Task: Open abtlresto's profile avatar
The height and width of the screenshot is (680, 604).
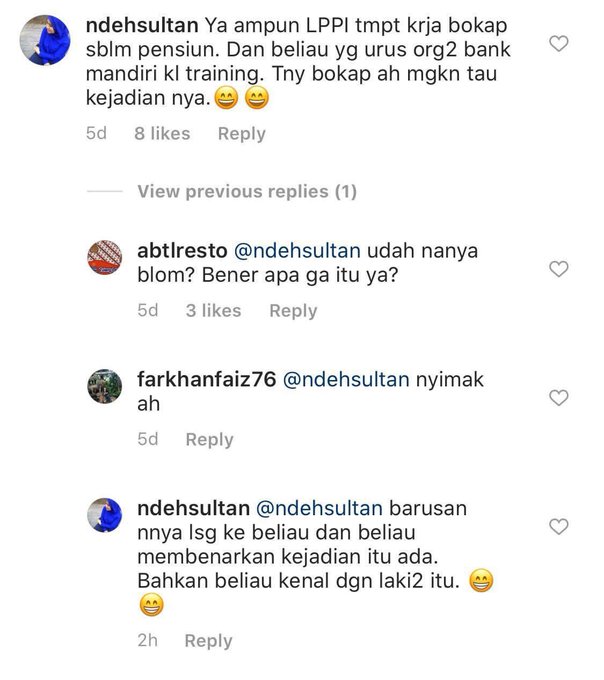Action: [104, 257]
